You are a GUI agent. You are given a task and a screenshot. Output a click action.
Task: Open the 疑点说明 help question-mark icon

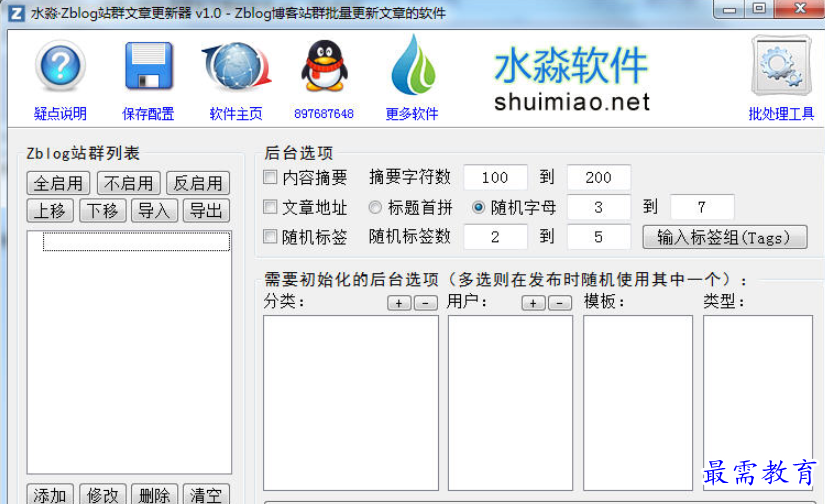(x=61, y=66)
